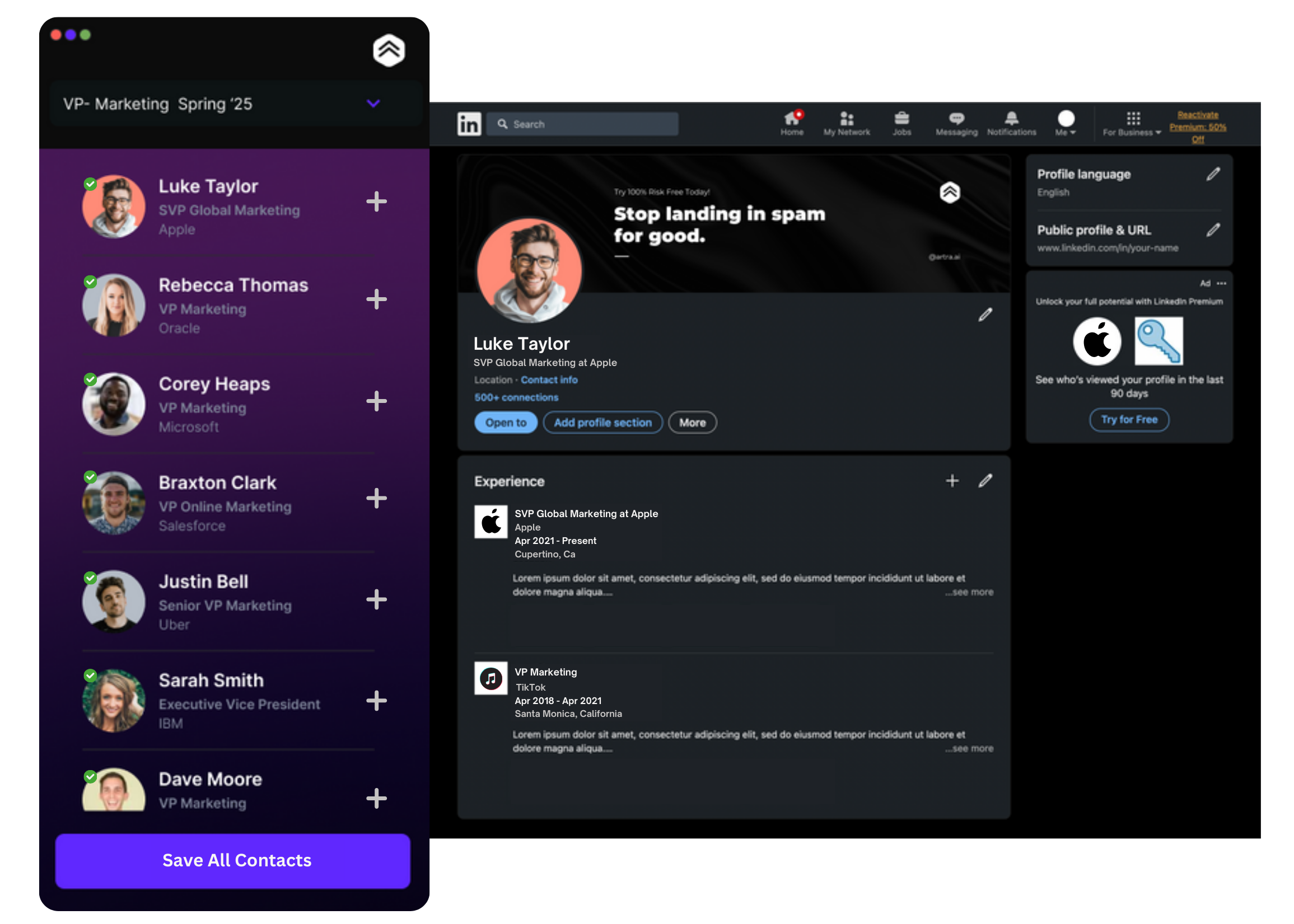Click VP Marketing TikTok experience title
The height and width of the screenshot is (924, 1294).
click(545, 673)
